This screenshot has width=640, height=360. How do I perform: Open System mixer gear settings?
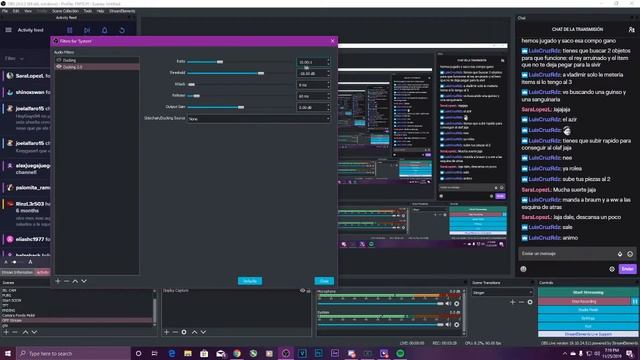(457, 324)
